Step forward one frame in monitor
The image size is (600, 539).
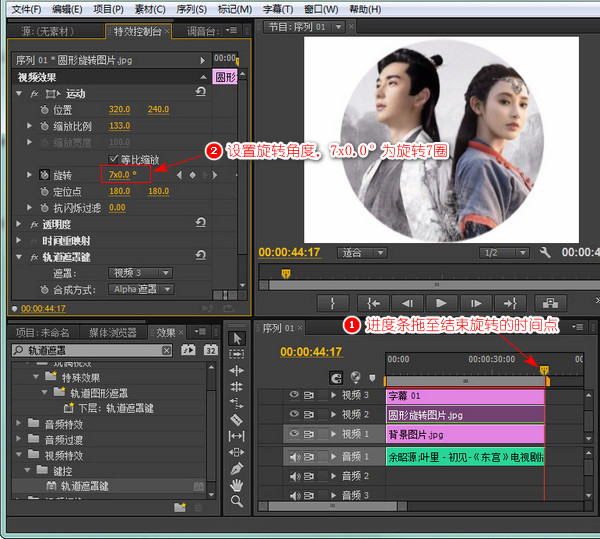point(476,303)
